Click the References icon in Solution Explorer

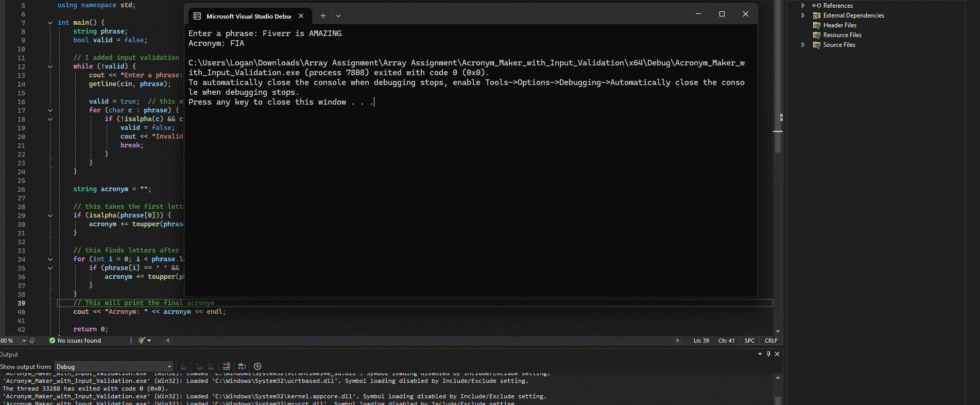[816, 5]
